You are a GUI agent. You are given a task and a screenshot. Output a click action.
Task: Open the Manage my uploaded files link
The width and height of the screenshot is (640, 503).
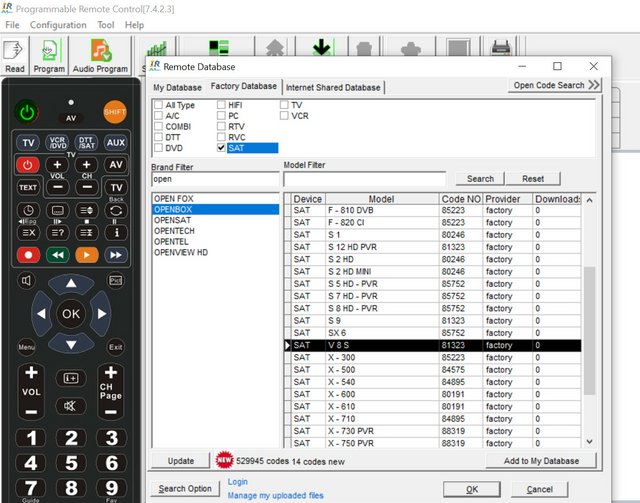point(276,495)
